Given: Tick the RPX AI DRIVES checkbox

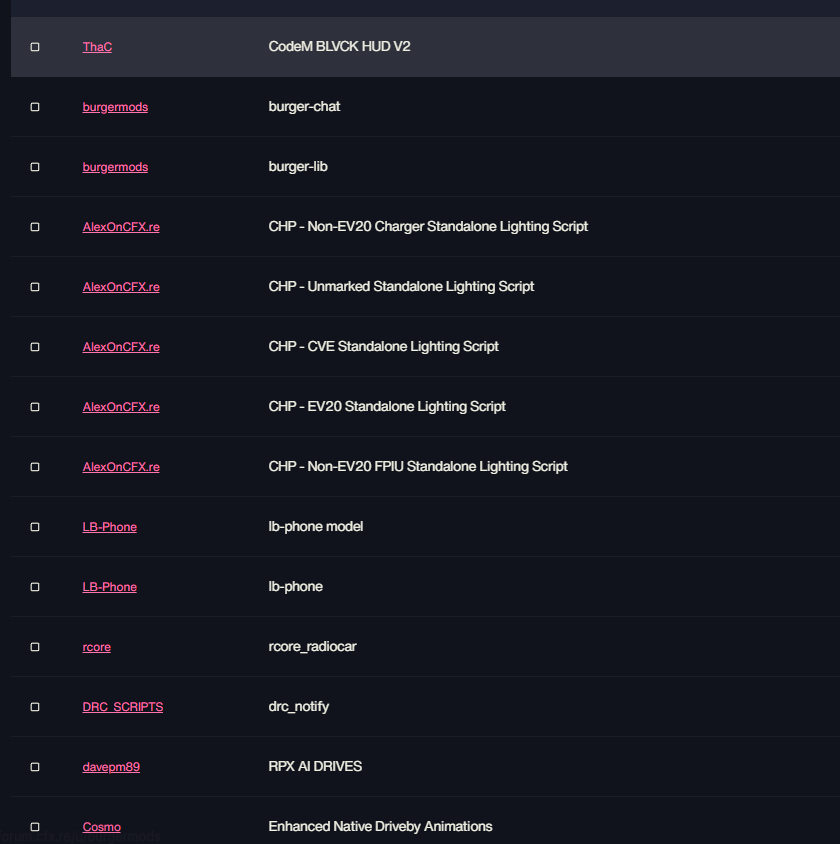Looking at the screenshot, I should coord(35,767).
